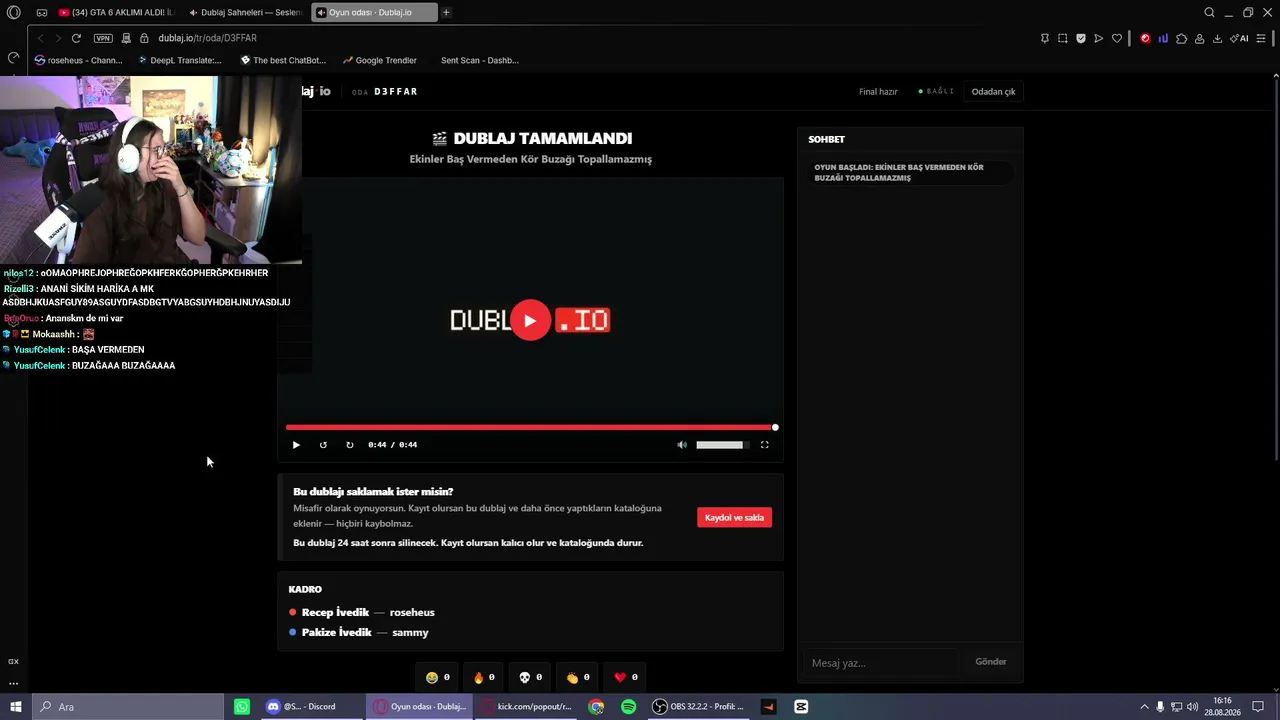
Task: React with the clapping hands emoji
Action: click(x=577, y=677)
